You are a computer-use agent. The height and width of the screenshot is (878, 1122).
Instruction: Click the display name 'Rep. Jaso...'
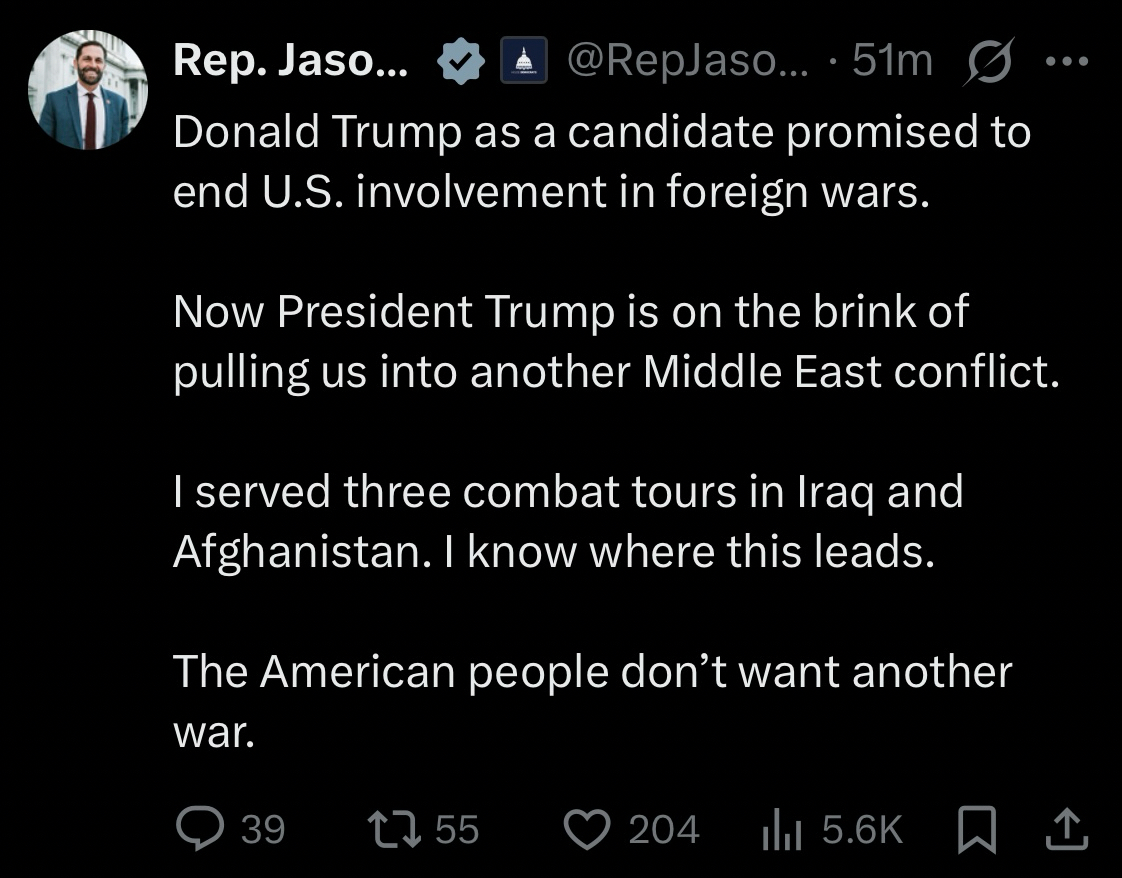(290, 63)
